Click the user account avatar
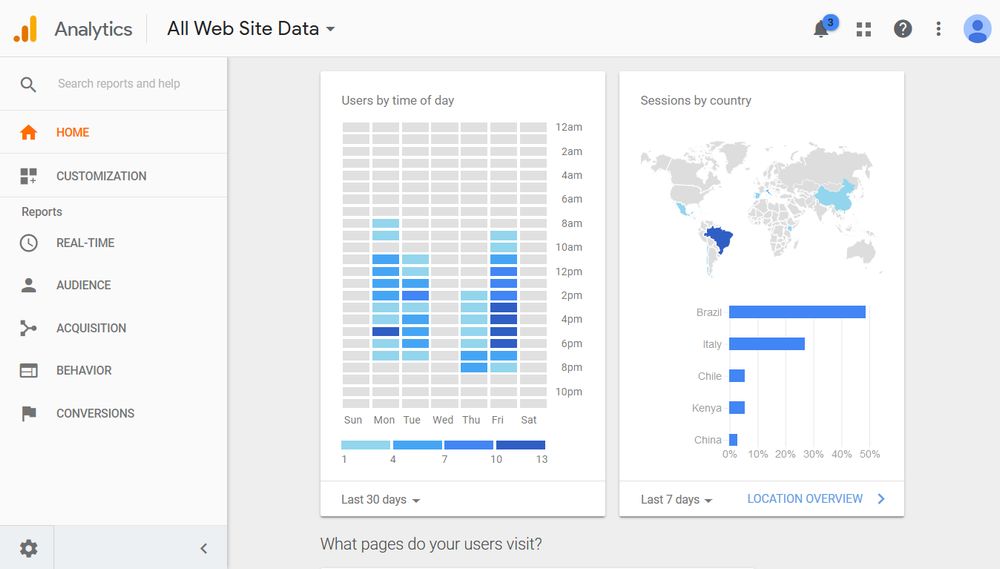 tap(976, 29)
